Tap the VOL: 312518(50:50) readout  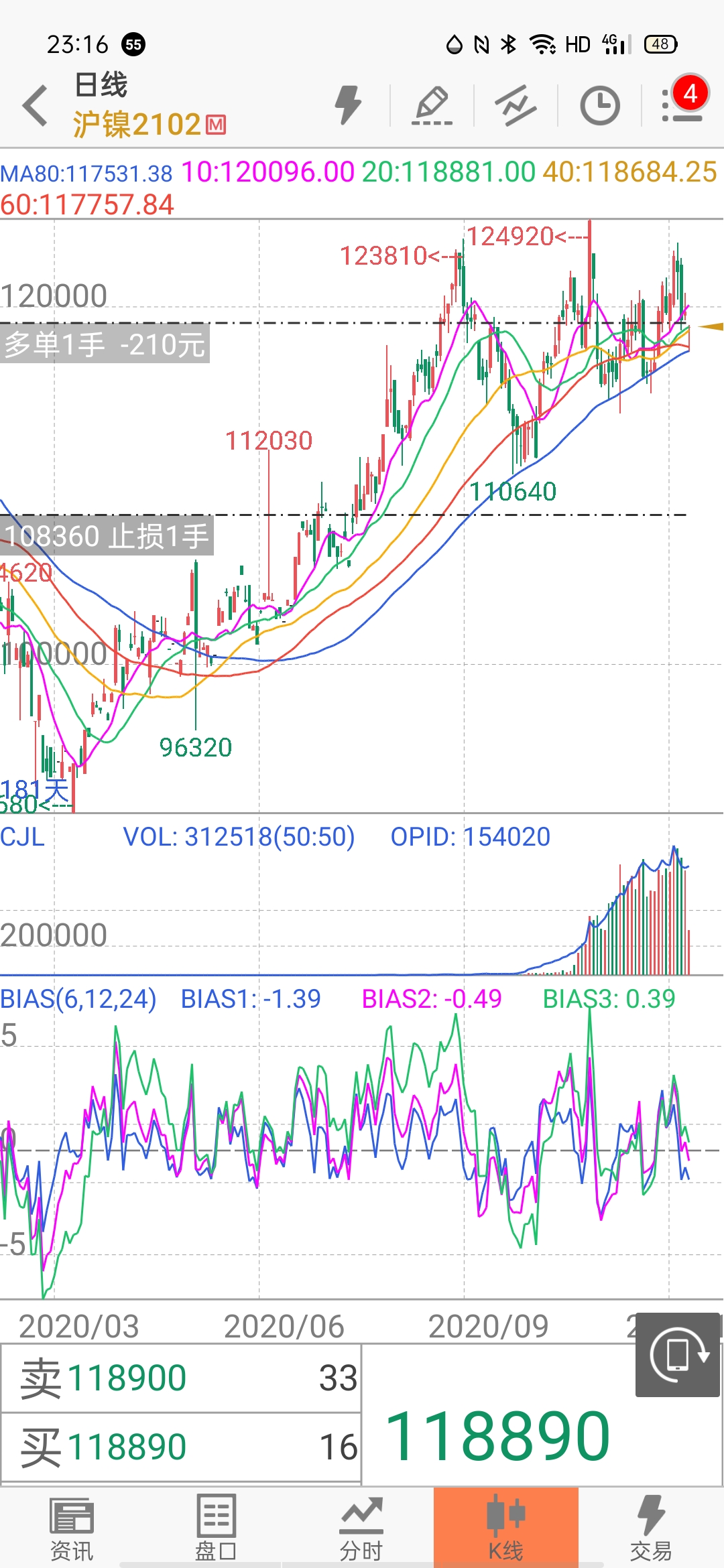click(x=239, y=837)
